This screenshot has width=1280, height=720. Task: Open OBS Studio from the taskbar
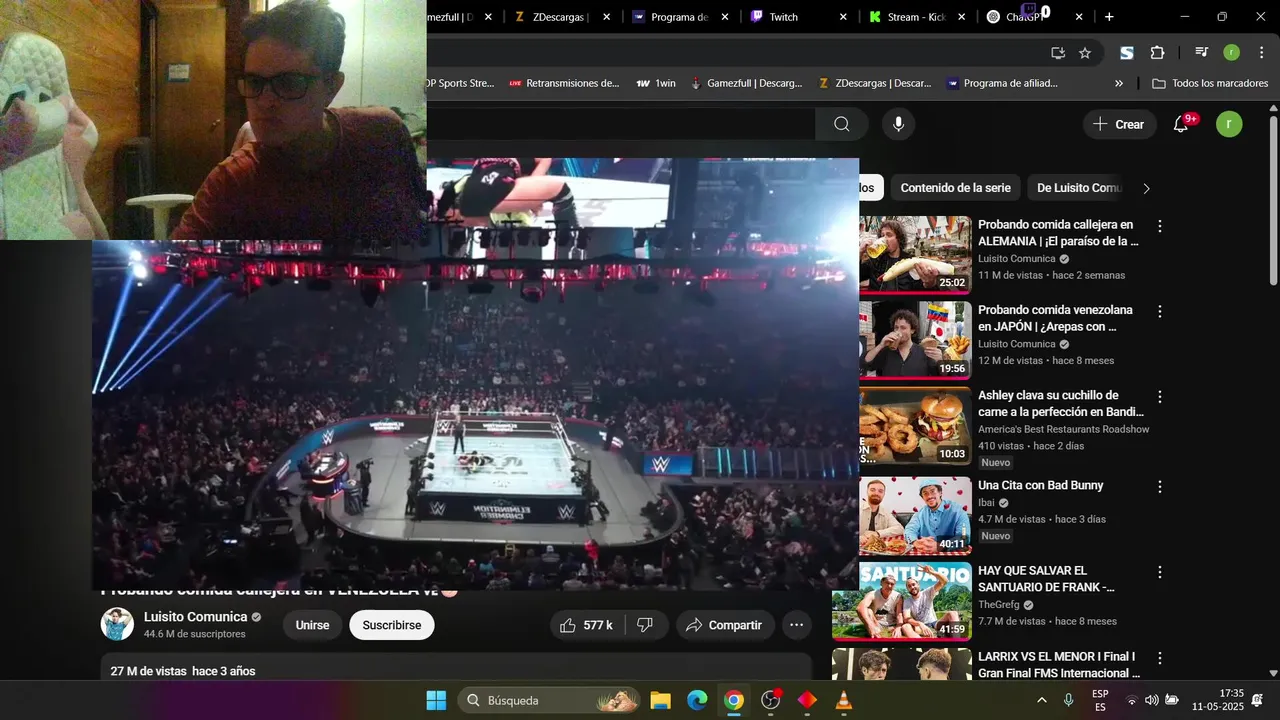[x=770, y=700]
